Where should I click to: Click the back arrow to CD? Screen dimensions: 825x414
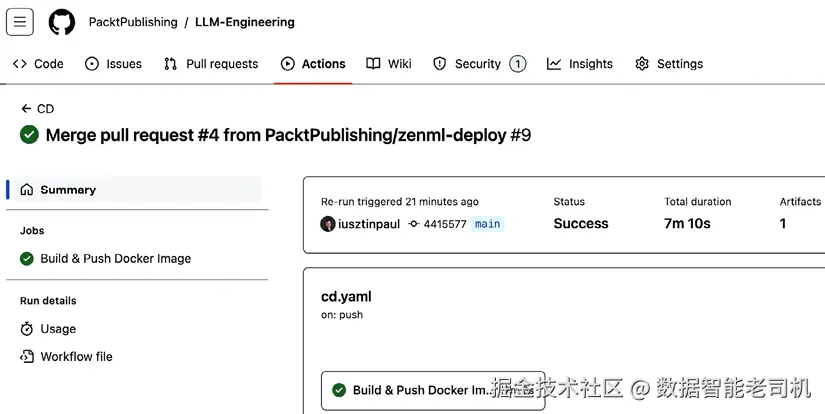(27, 109)
